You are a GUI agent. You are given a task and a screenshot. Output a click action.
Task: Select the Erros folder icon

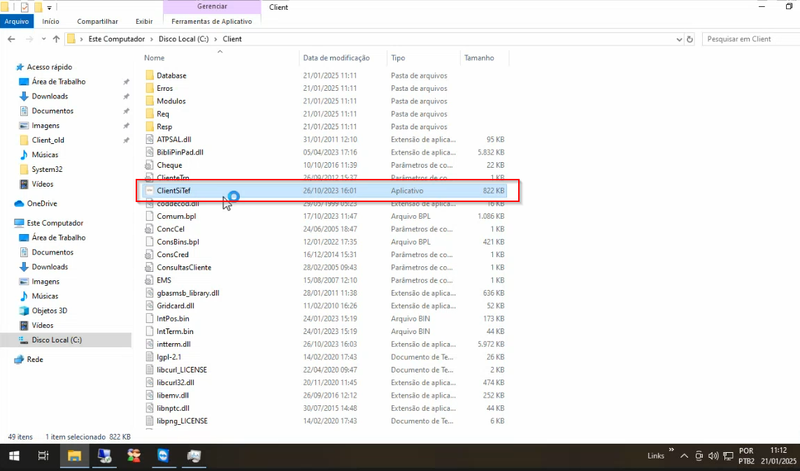[x=149, y=88]
